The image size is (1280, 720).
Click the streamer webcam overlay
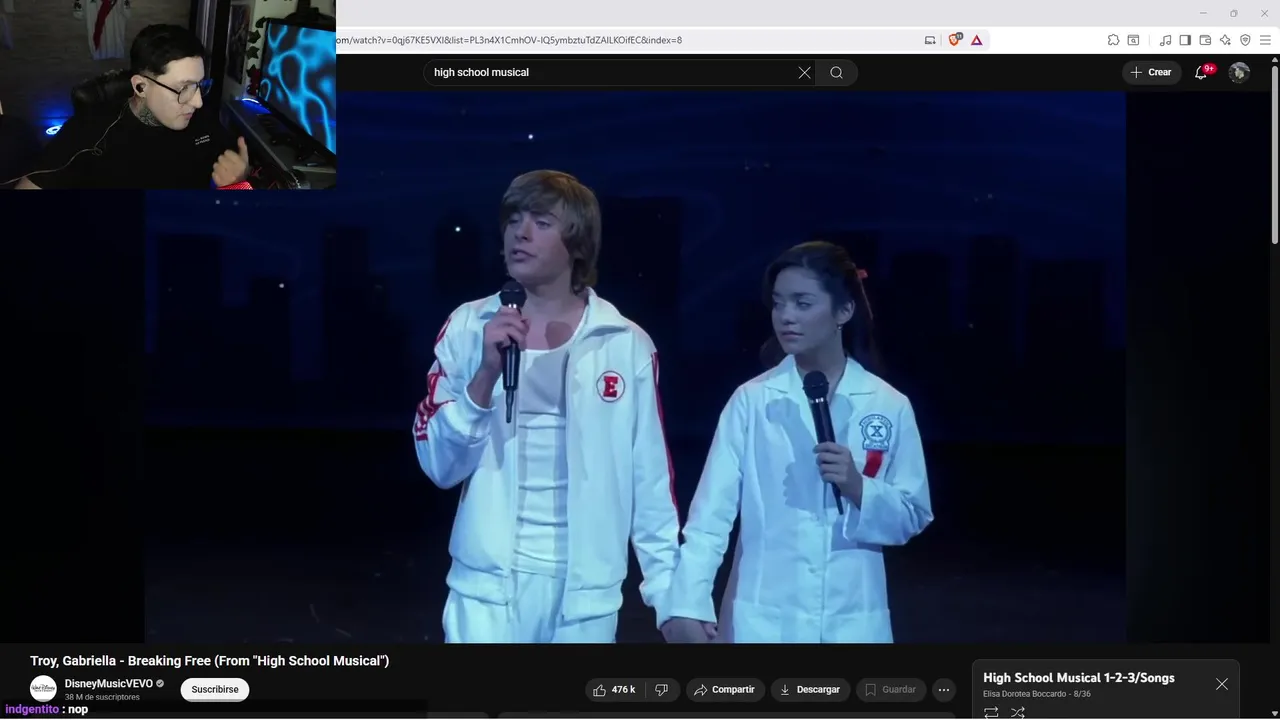(168, 94)
